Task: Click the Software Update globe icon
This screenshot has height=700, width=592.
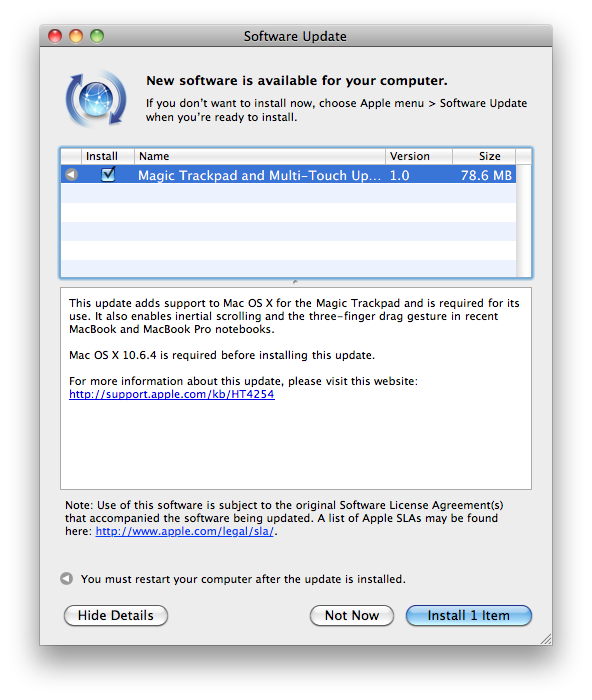Action: click(96, 99)
